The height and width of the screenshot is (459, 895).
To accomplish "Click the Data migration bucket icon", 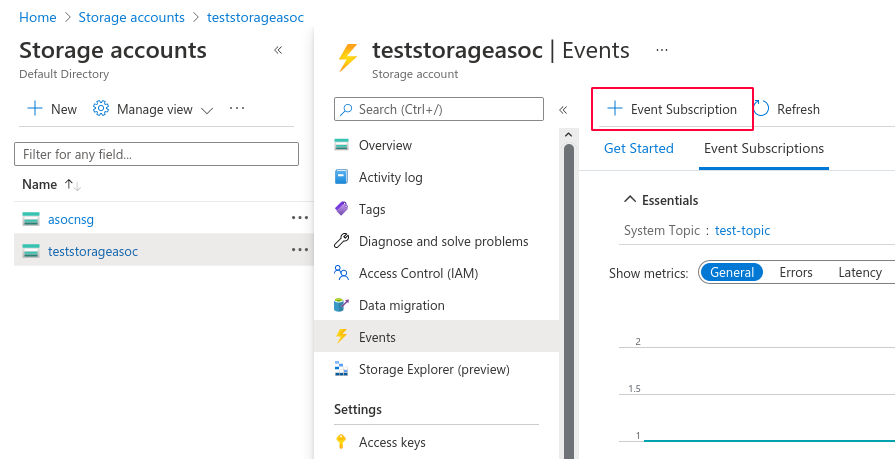I will click(341, 305).
